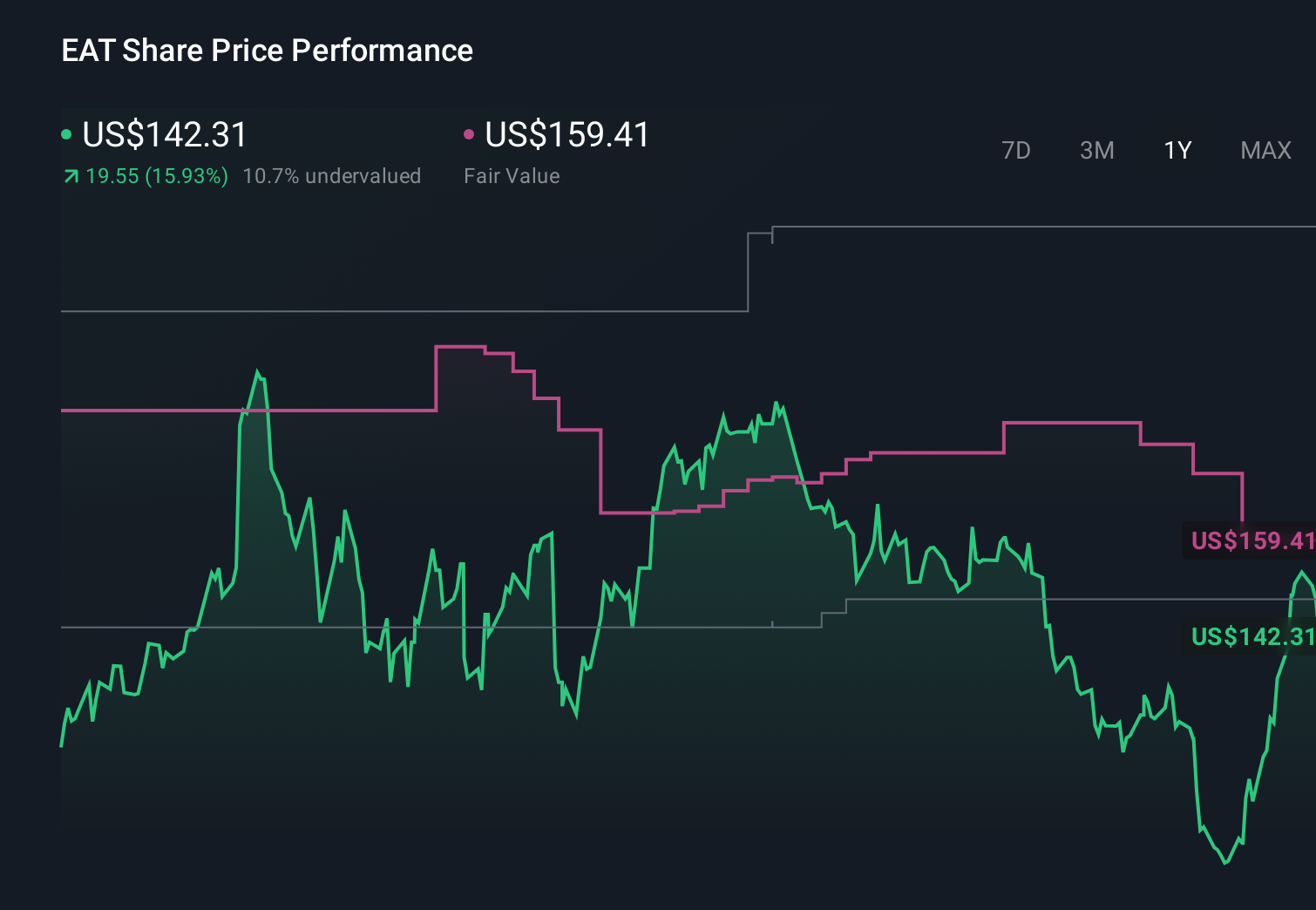Switch to the 7D time range tab
Screen dimensions: 1316x910
tap(1016, 150)
